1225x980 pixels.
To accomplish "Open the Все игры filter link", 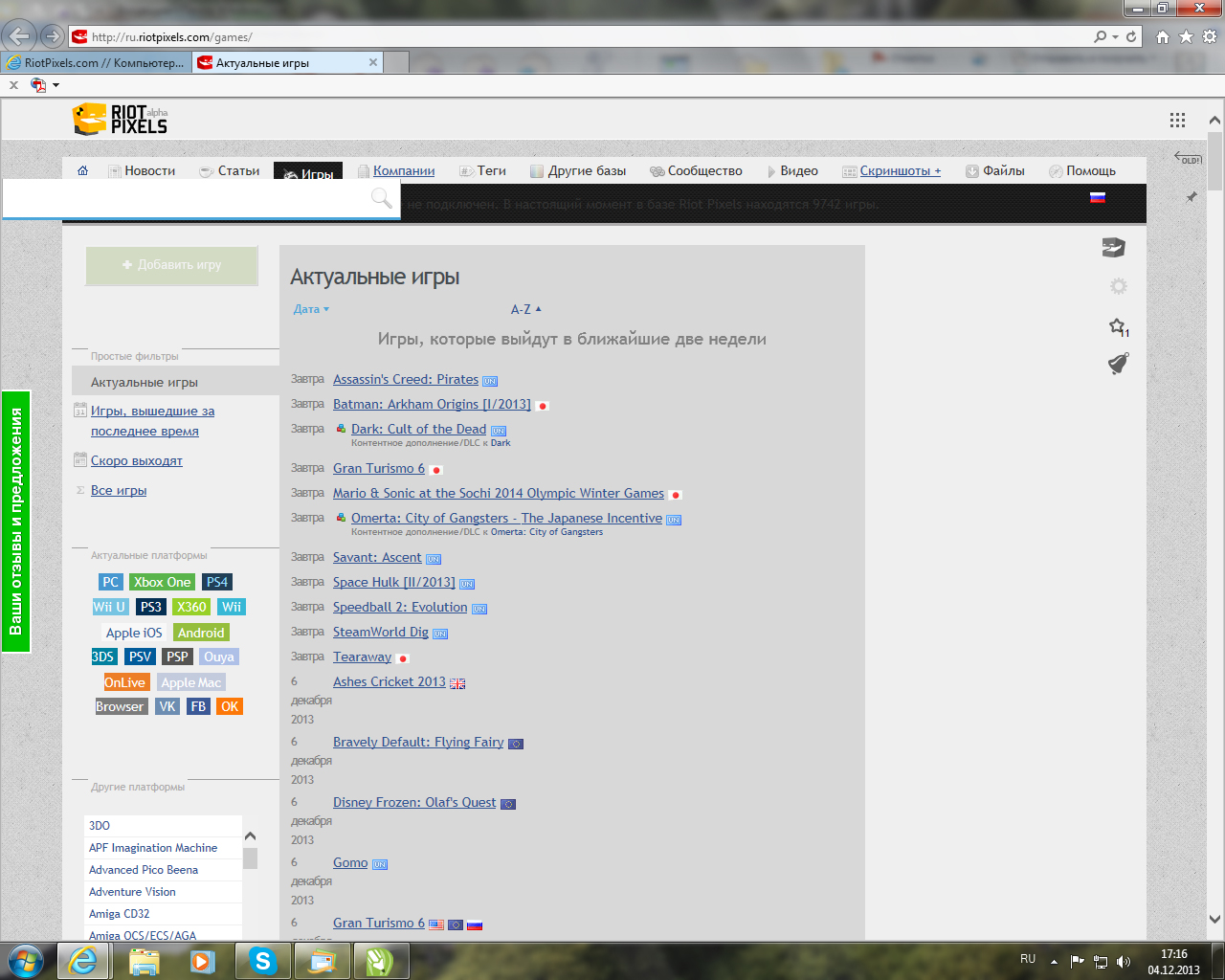I will [119, 490].
